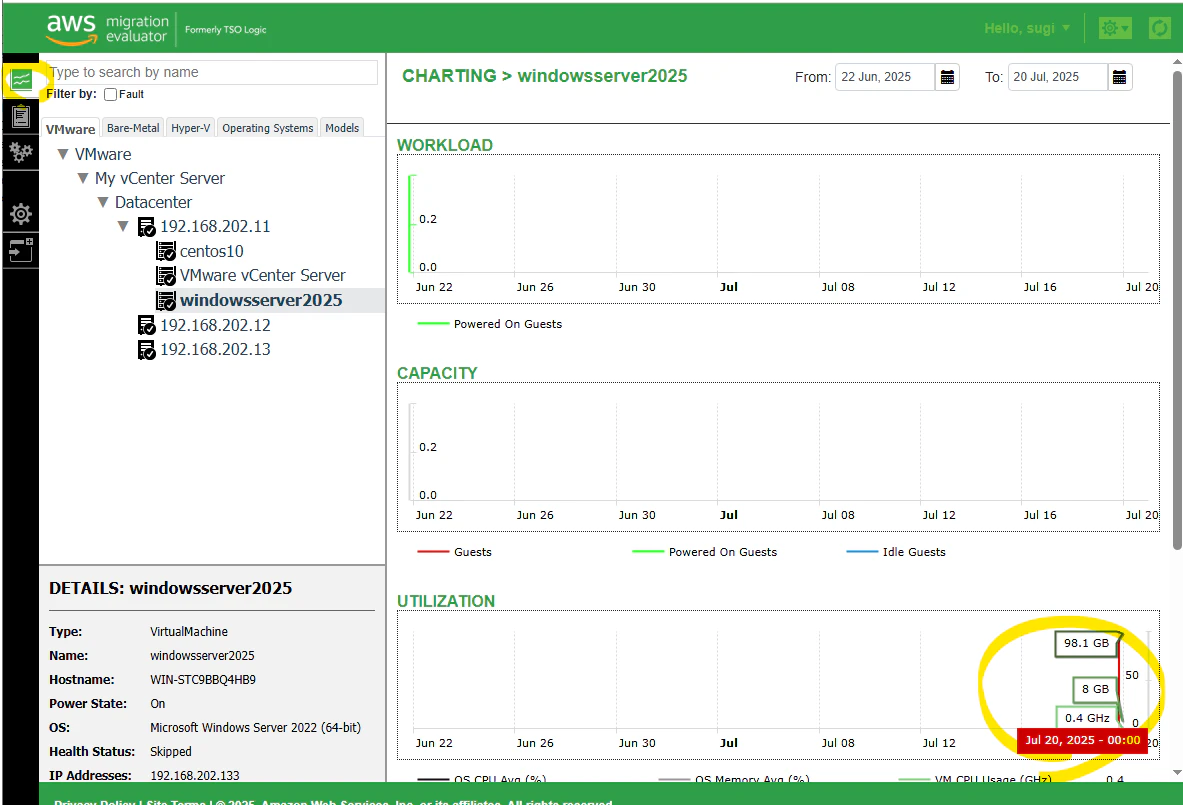Click the AWS Migration Evaluator logo

[107, 29]
